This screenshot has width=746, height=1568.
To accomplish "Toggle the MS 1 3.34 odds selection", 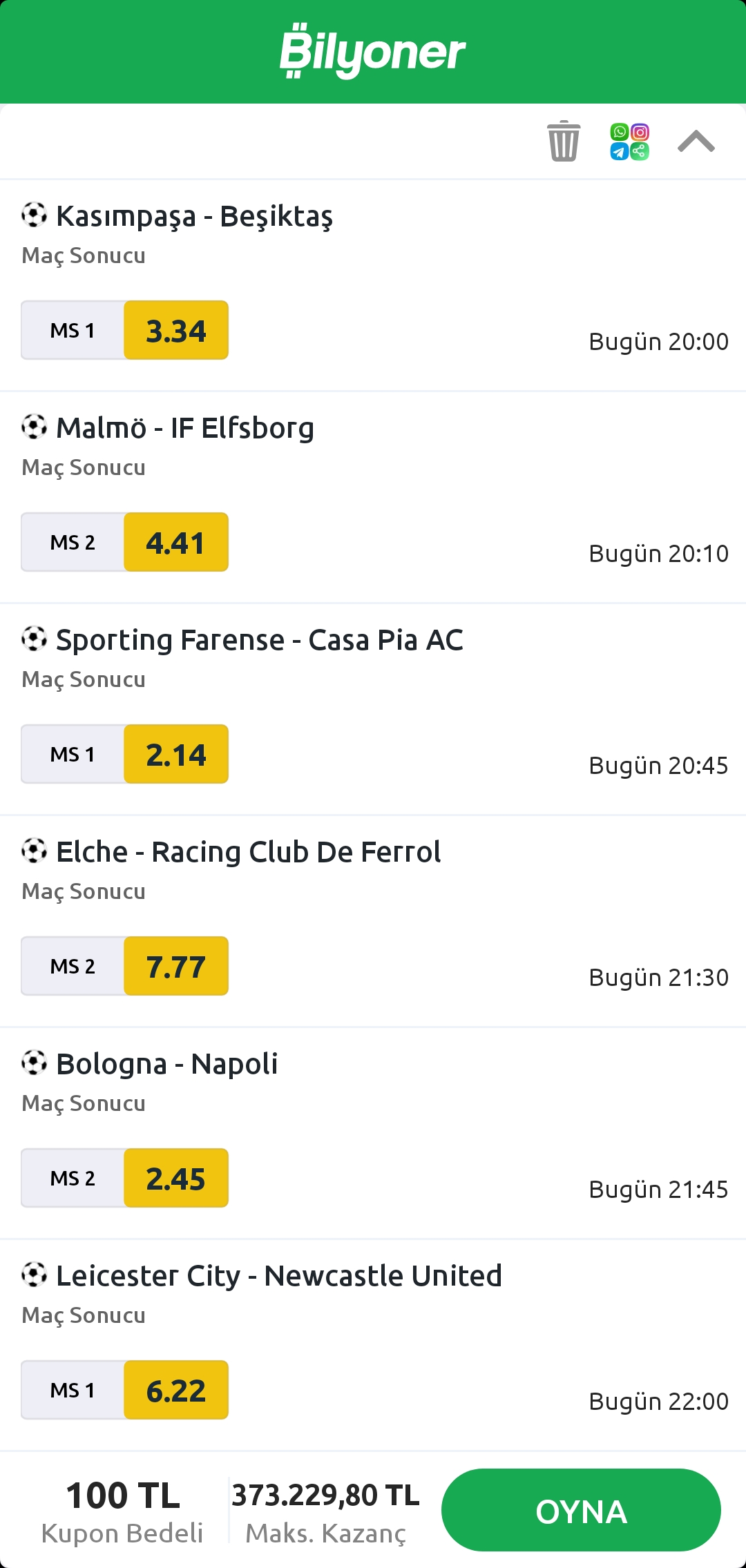I will tap(125, 330).
